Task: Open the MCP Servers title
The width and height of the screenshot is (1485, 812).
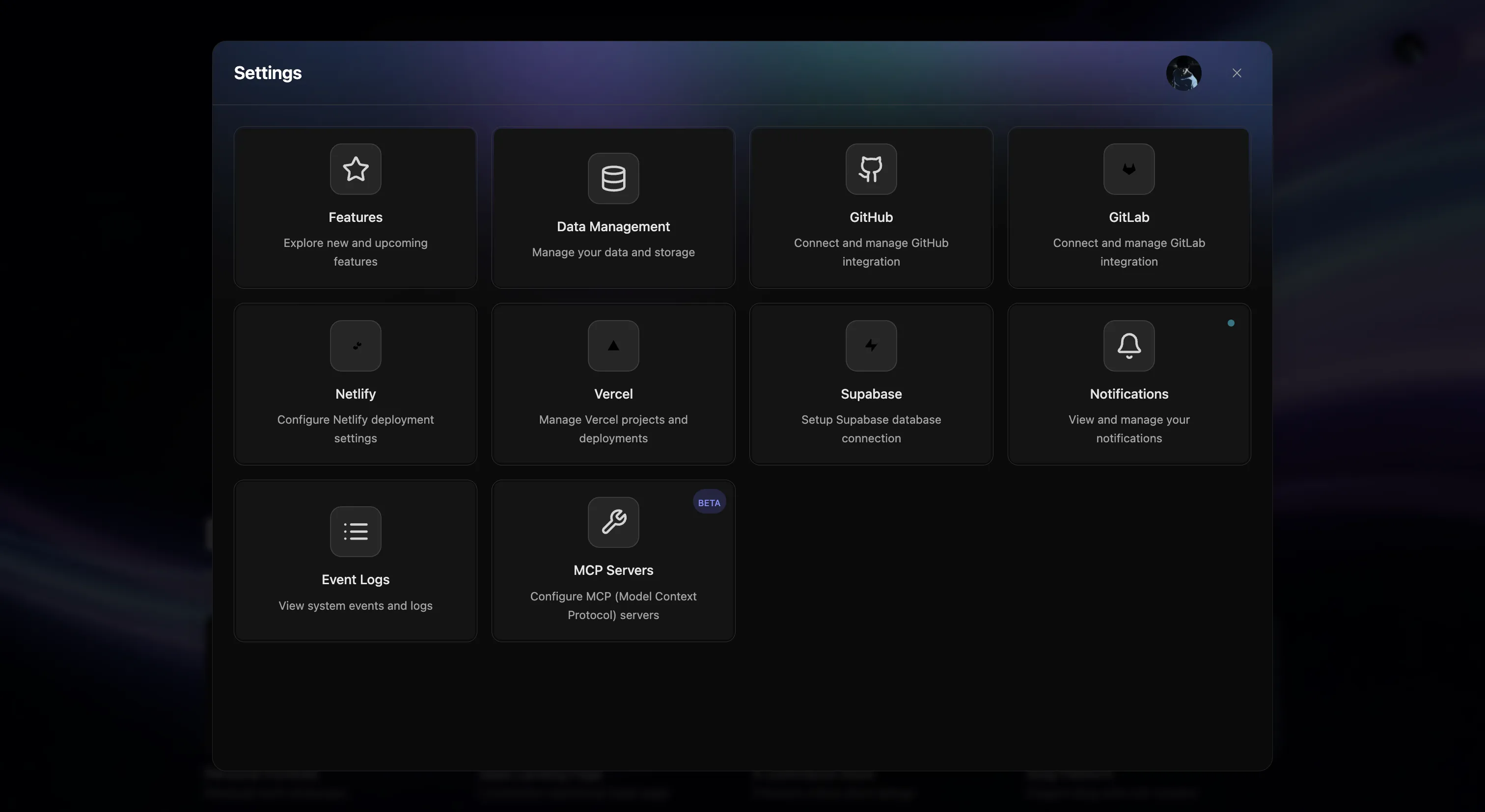Action: pos(613,570)
